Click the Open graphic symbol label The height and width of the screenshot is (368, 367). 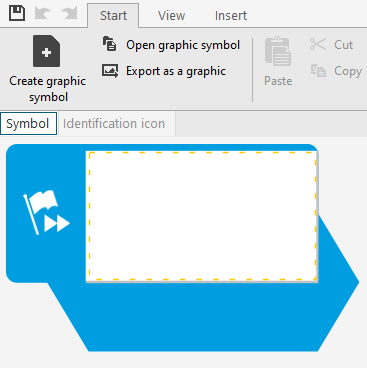[183, 45]
